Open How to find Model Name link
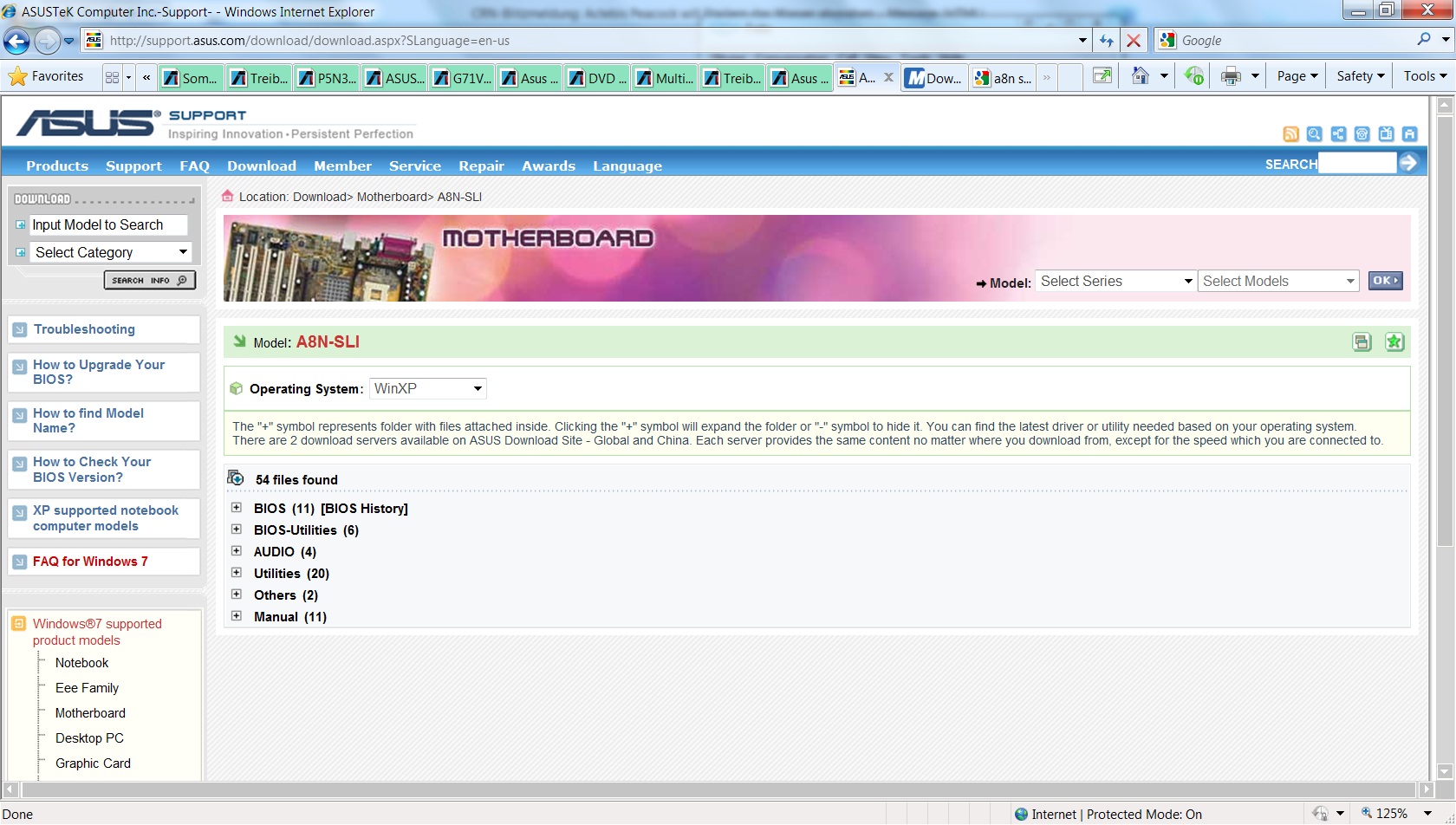 (x=88, y=420)
